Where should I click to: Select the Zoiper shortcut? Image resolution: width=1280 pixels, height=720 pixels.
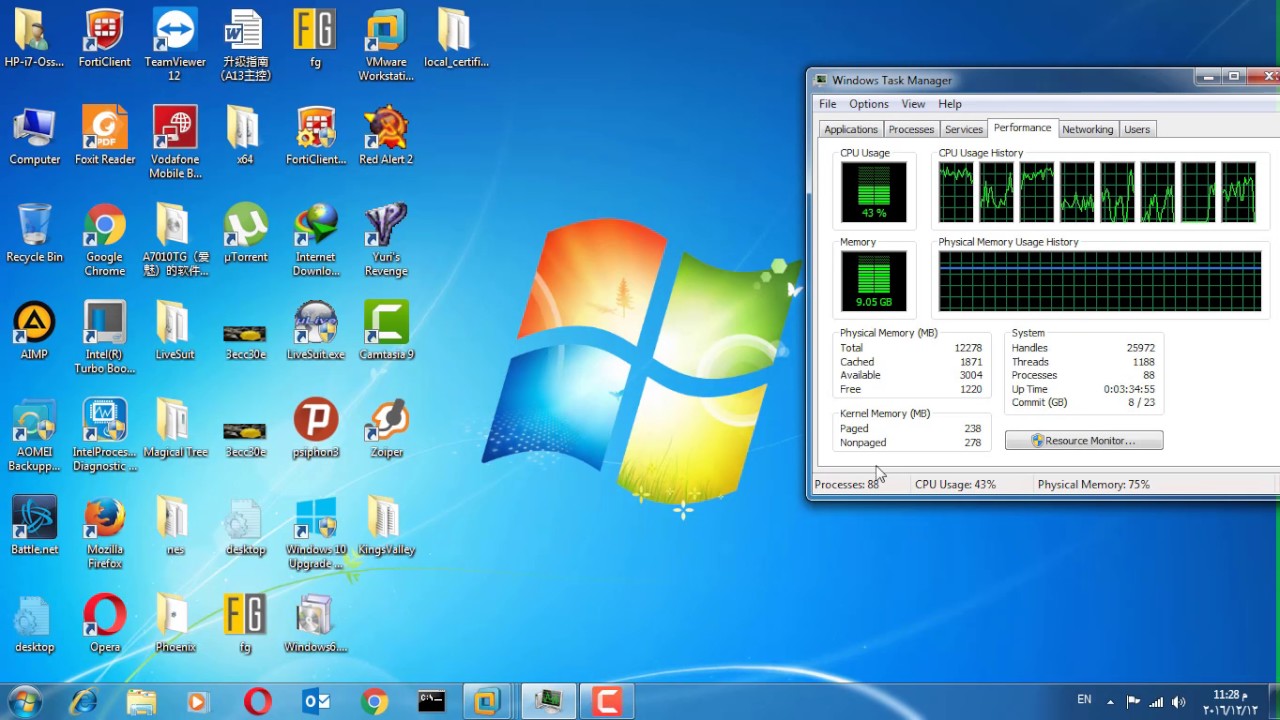(386, 429)
